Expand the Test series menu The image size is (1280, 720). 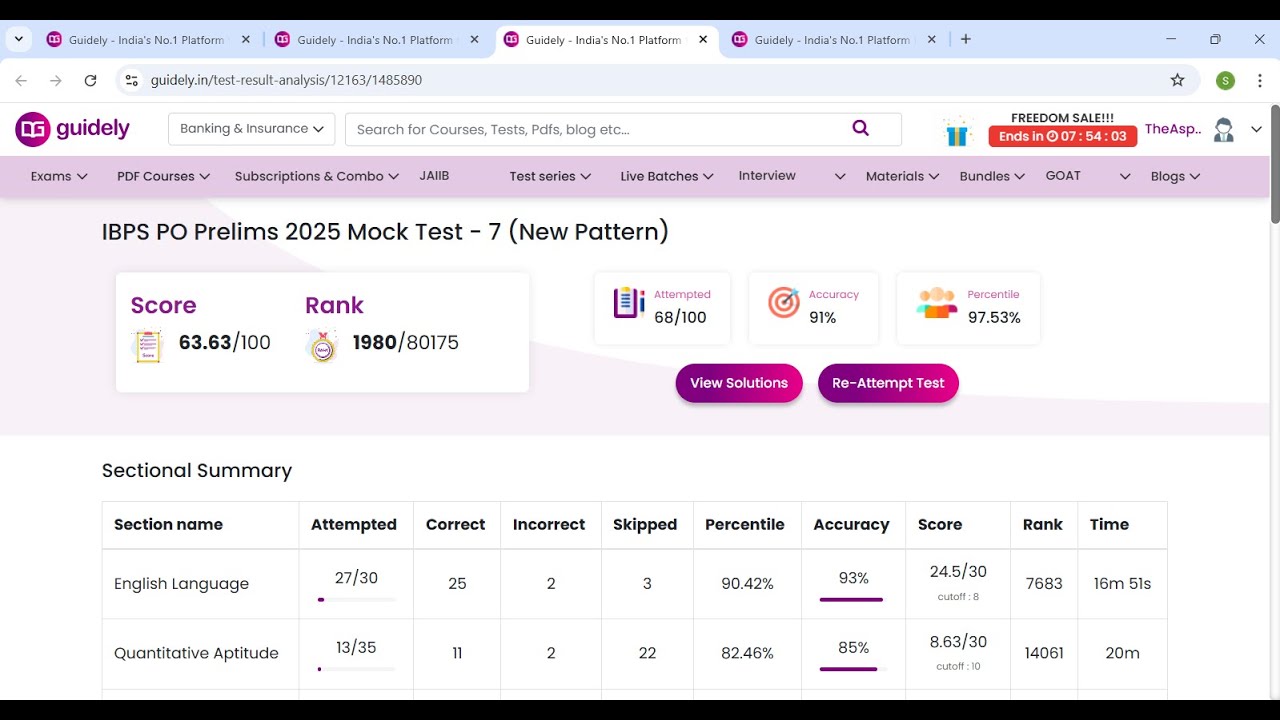click(550, 176)
